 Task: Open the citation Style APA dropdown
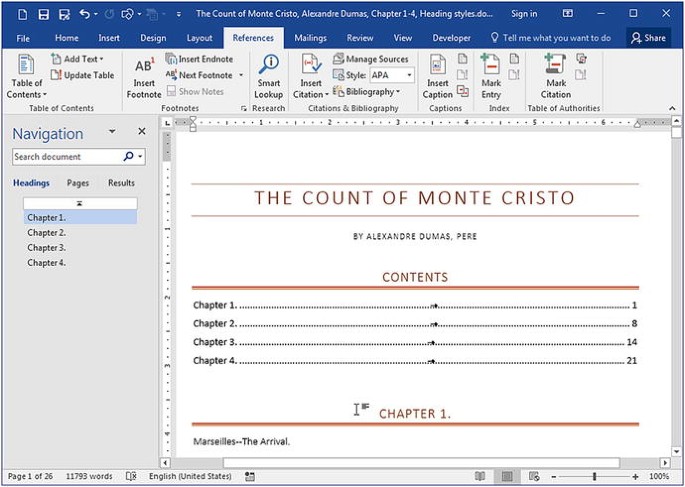(409, 75)
